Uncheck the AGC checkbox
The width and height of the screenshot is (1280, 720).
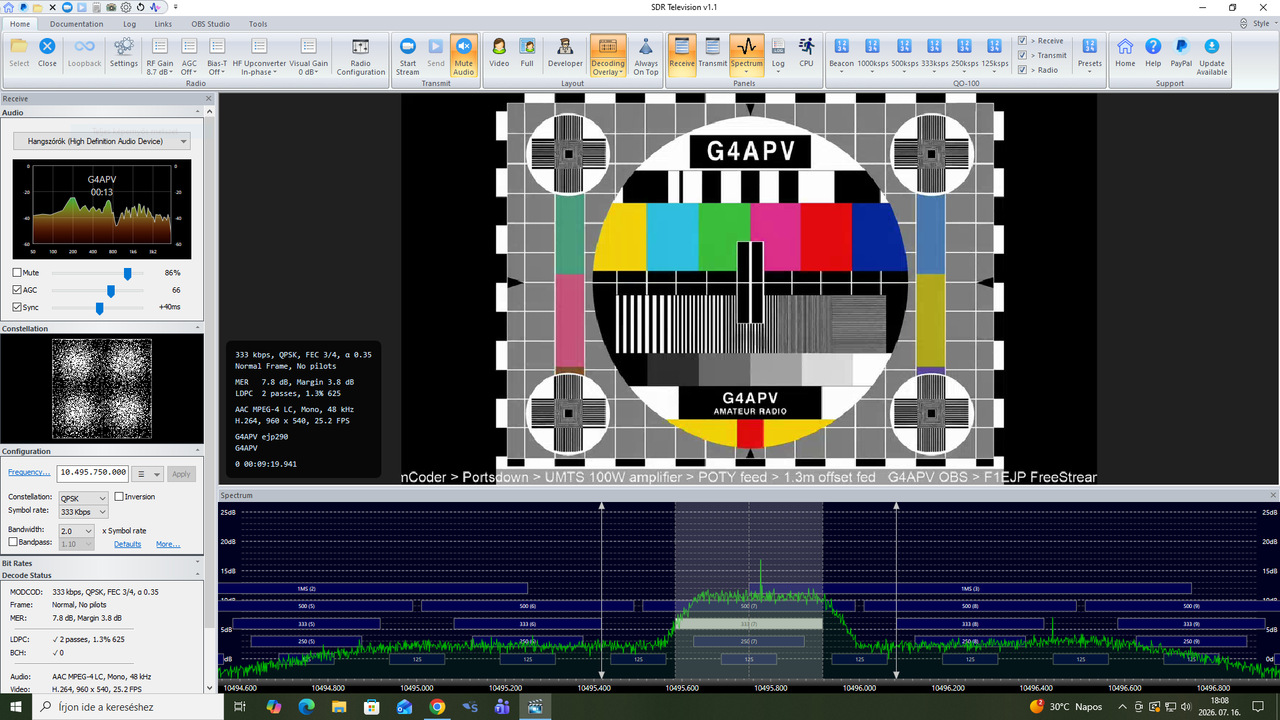tap(17, 290)
